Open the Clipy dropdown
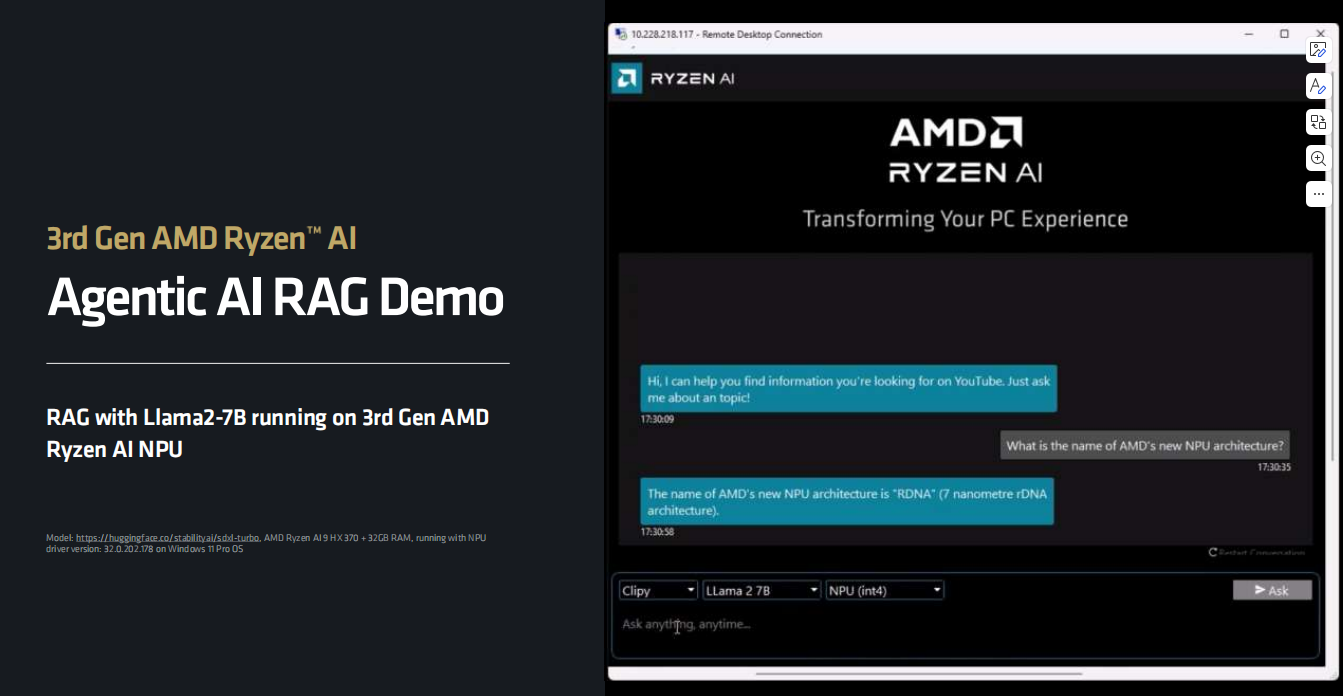1343x696 pixels. tap(658, 590)
